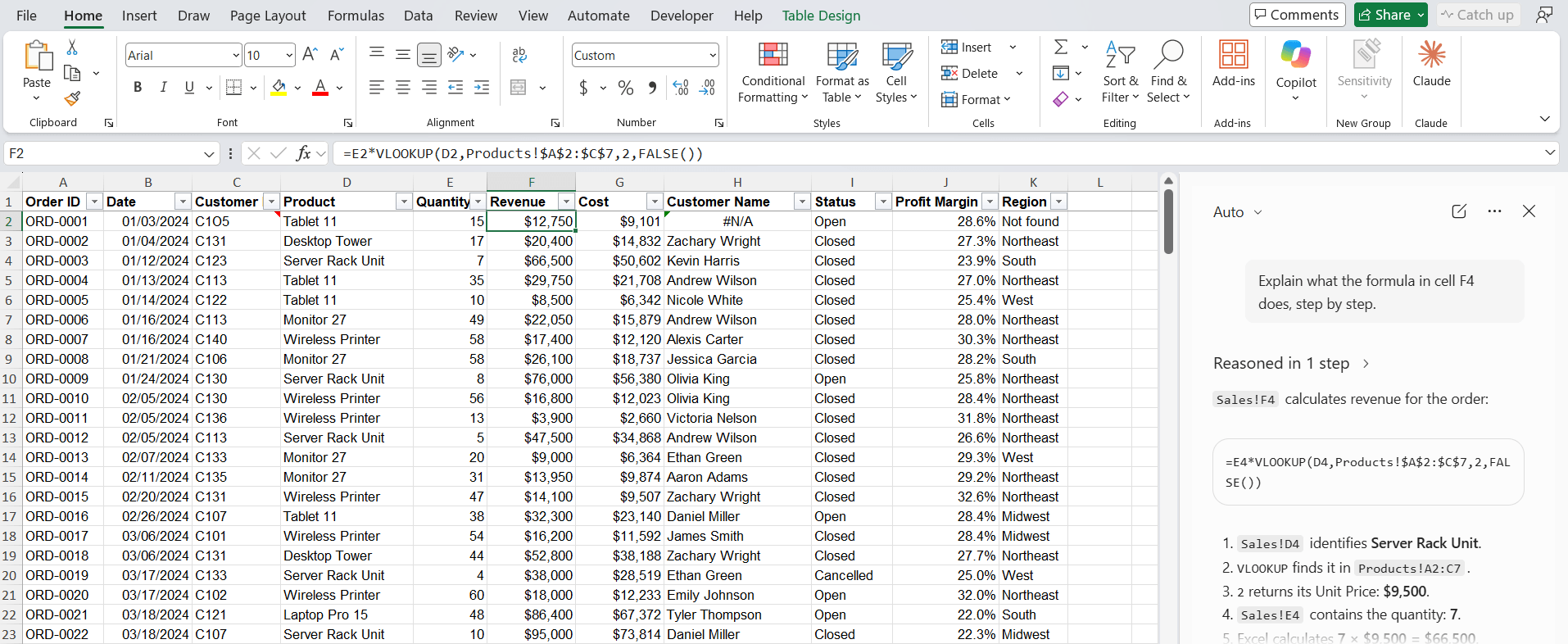The height and width of the screenshot is (644, 1568).
Task: Apply cell borders icon
Action: coord(233,88)
